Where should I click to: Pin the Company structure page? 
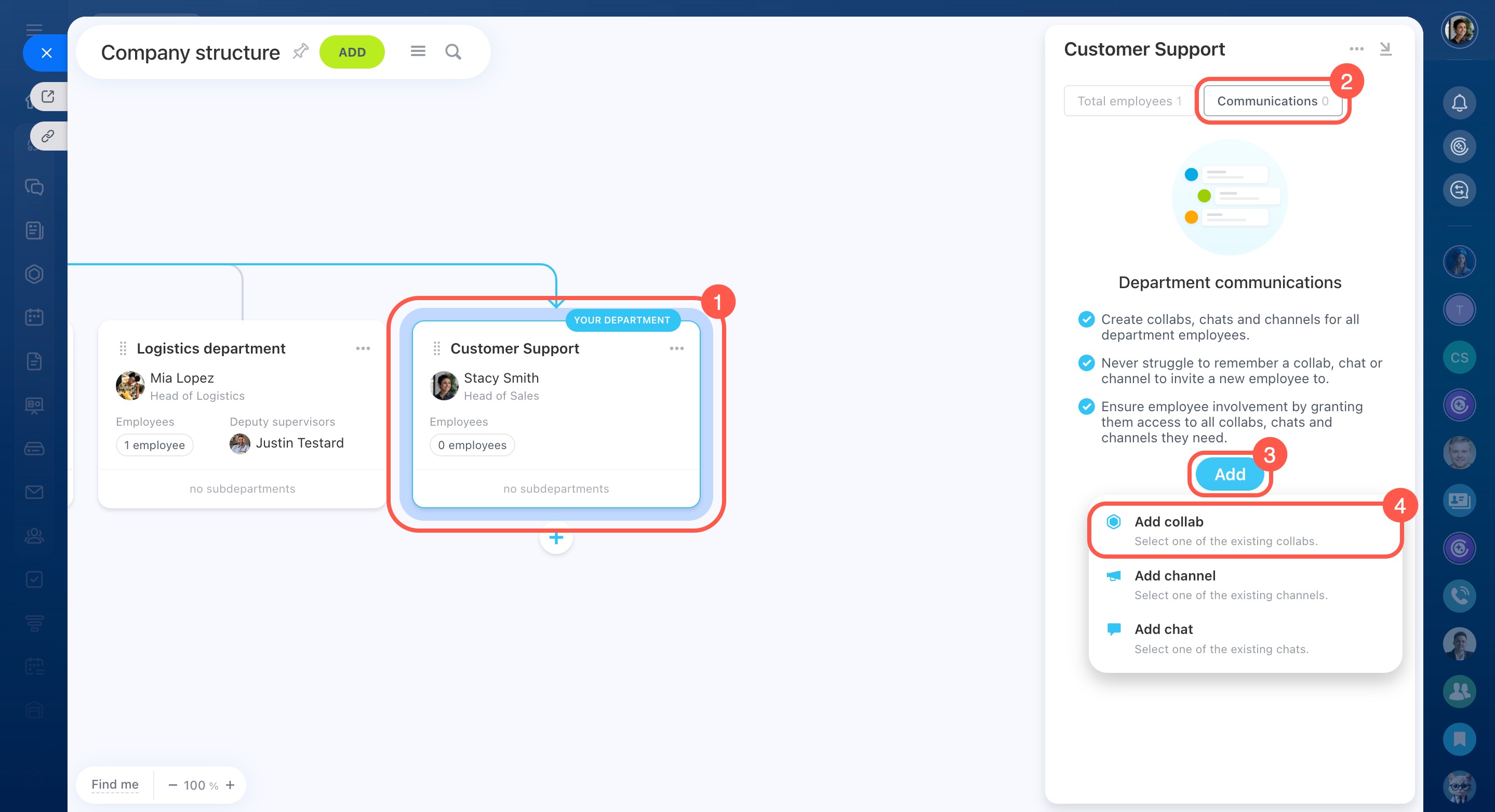tap(300, 51)
